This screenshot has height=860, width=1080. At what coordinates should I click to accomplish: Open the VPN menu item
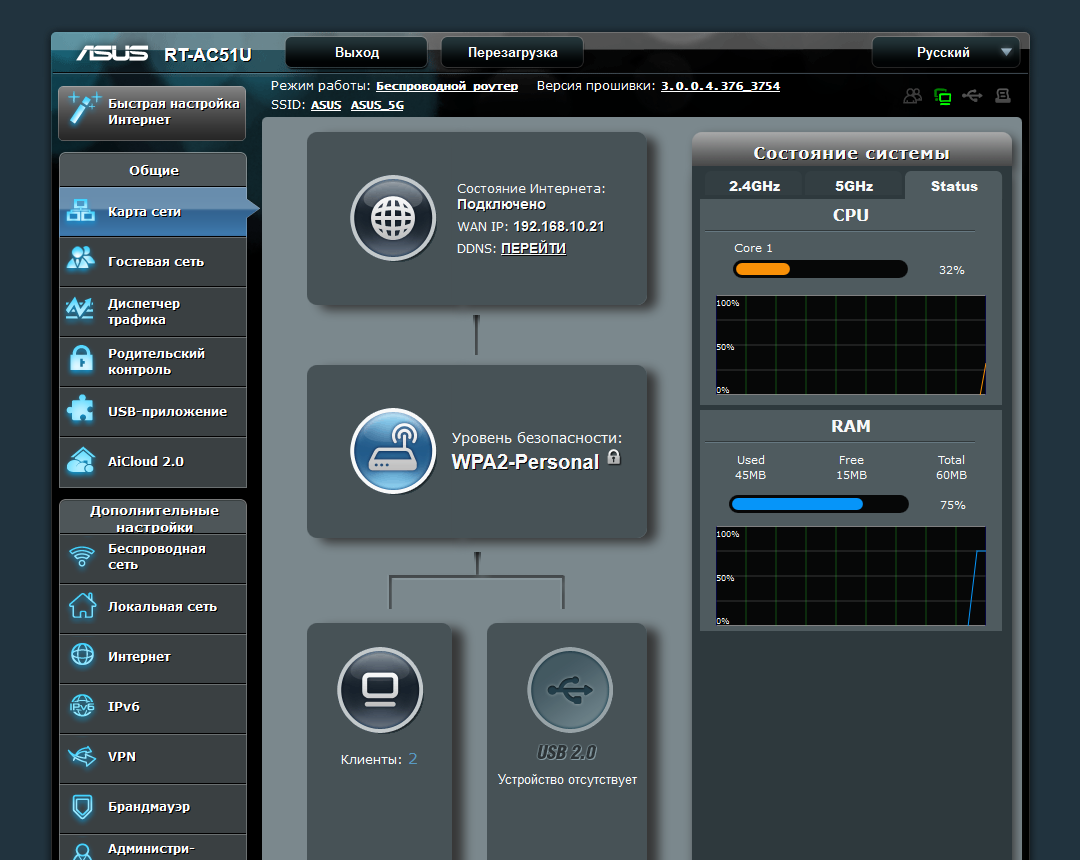coord(153,759)
